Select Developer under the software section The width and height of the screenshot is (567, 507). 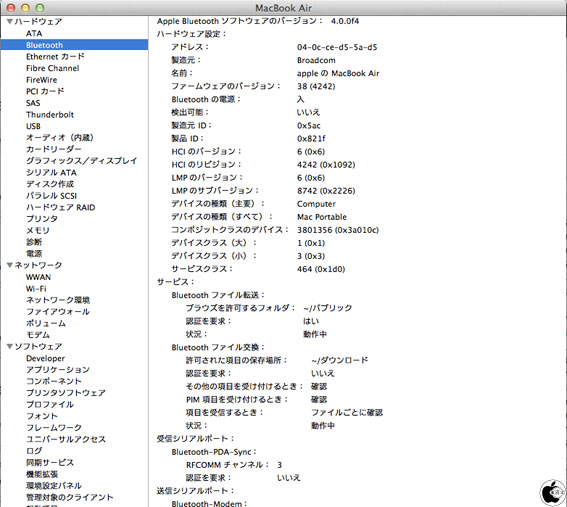[45, 358]
